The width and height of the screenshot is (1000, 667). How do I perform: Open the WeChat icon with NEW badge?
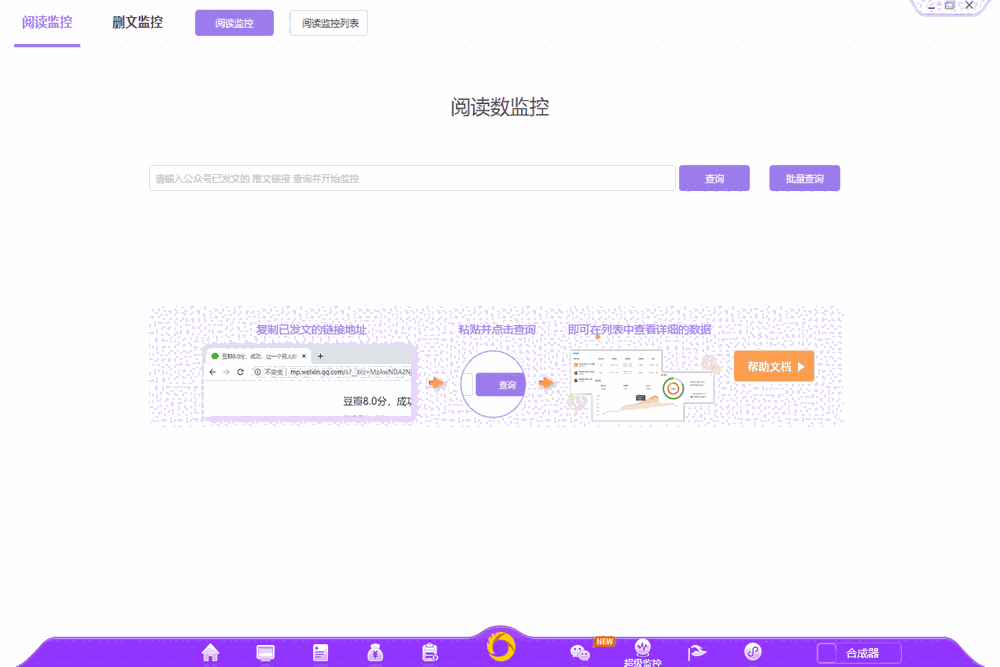(x=581, y=651)
